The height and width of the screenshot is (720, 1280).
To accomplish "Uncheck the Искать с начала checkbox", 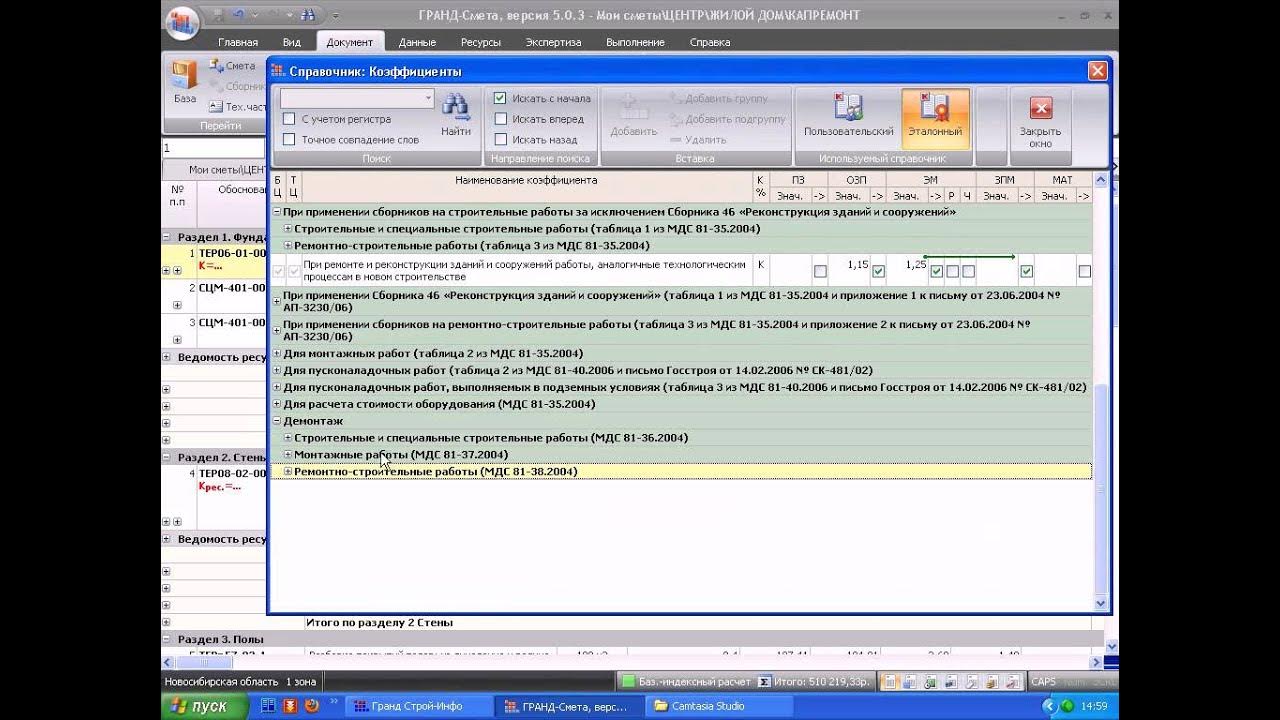I will tap(501, 98).
